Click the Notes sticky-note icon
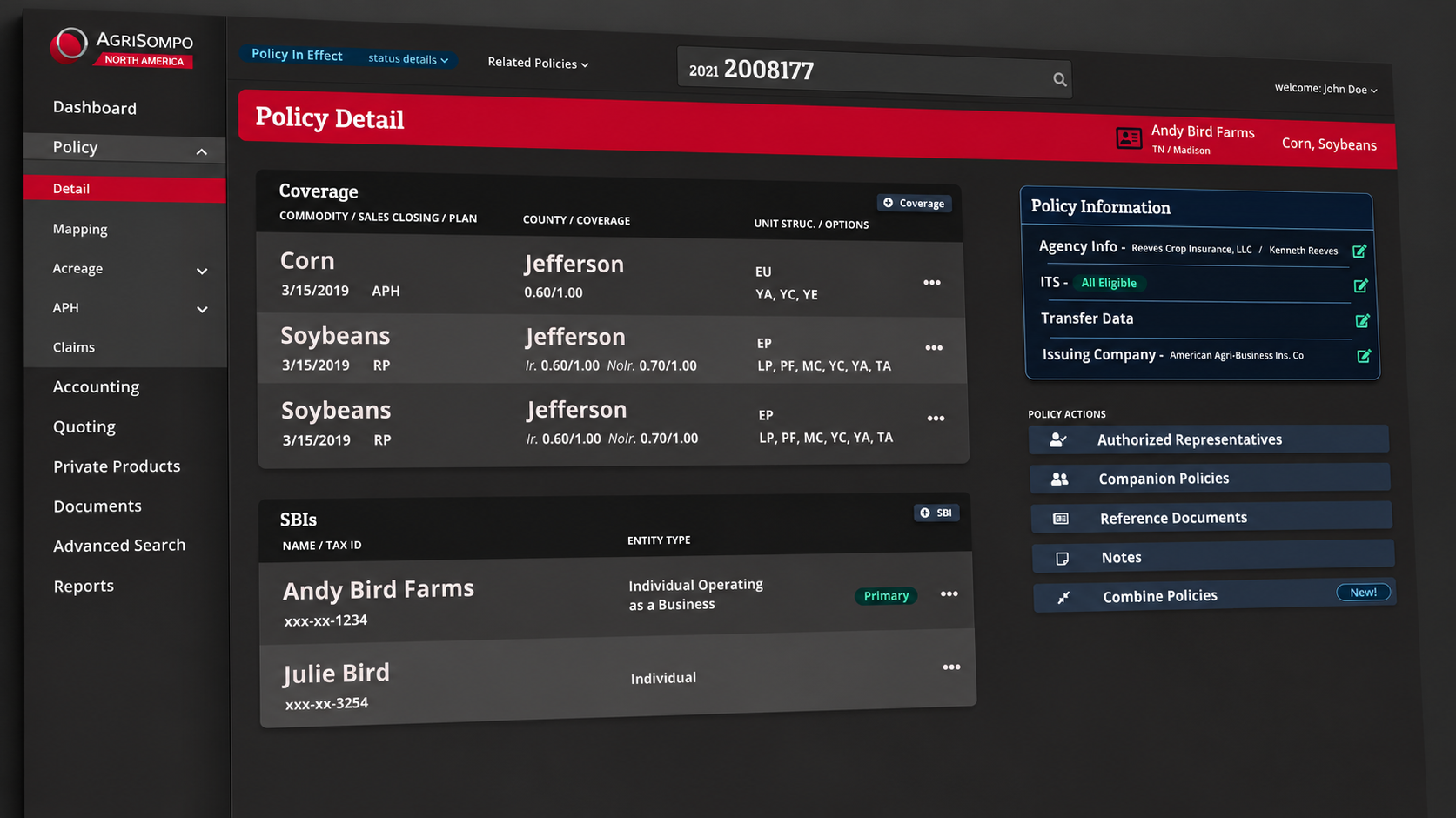The height and width of the screenshot is (818, 1456). tap(1062, 559)
